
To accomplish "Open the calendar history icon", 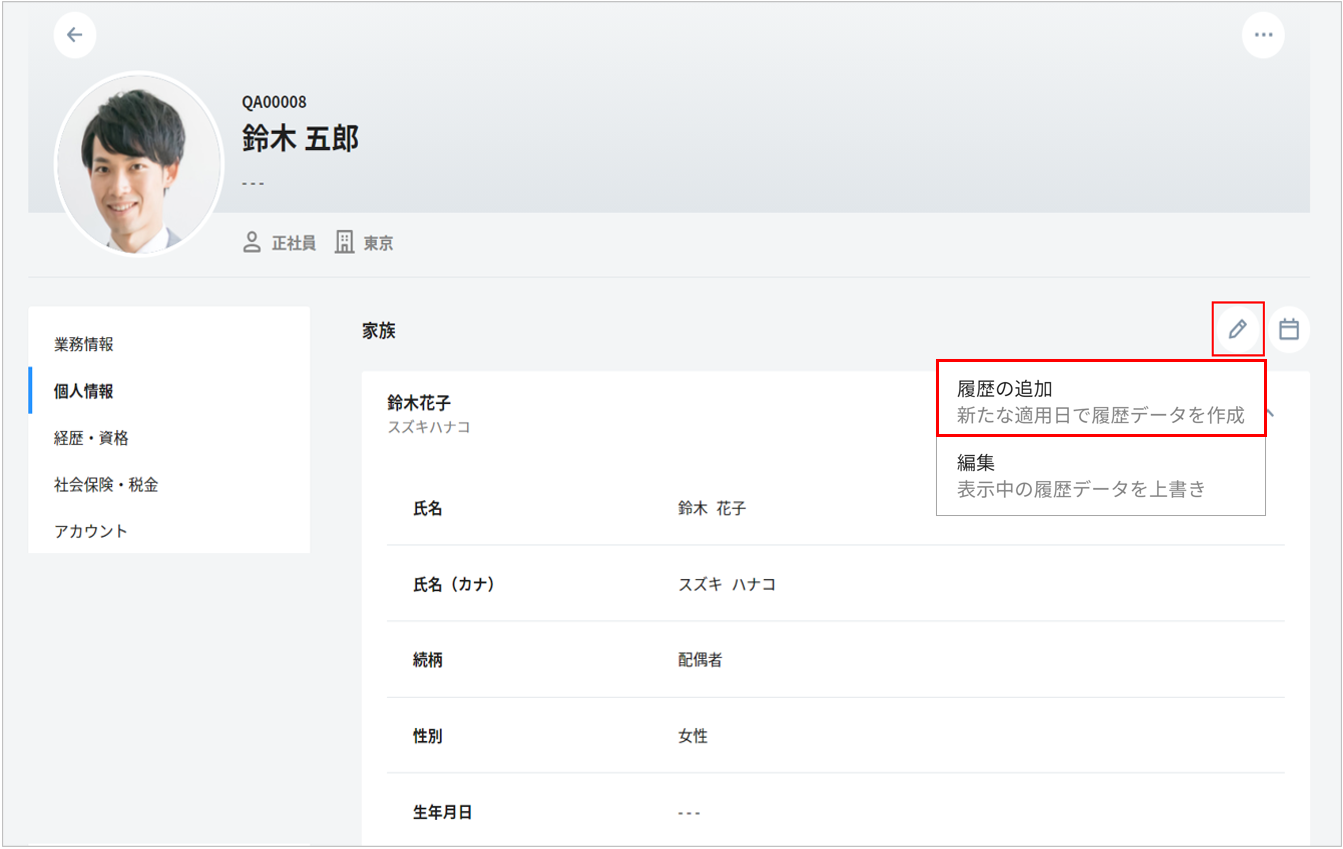I will click(1289, 329).
